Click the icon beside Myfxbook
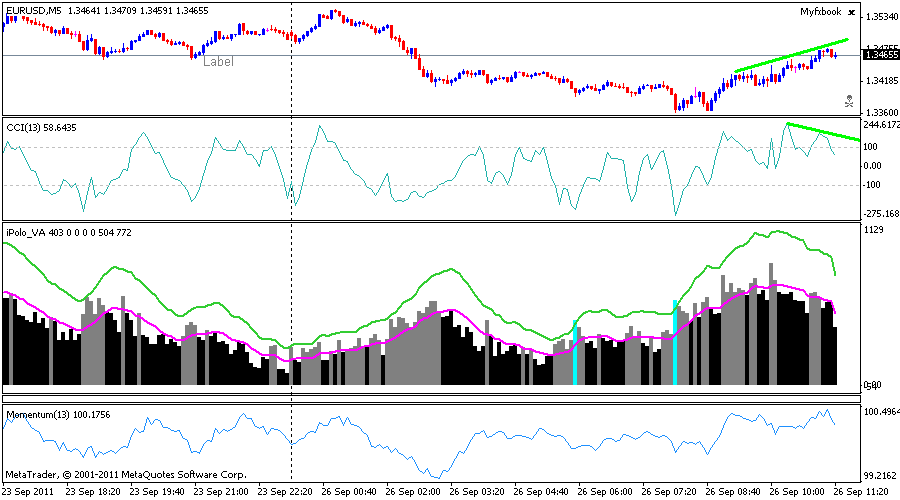The width and height of the screenshot is (900, 500). 850,12
